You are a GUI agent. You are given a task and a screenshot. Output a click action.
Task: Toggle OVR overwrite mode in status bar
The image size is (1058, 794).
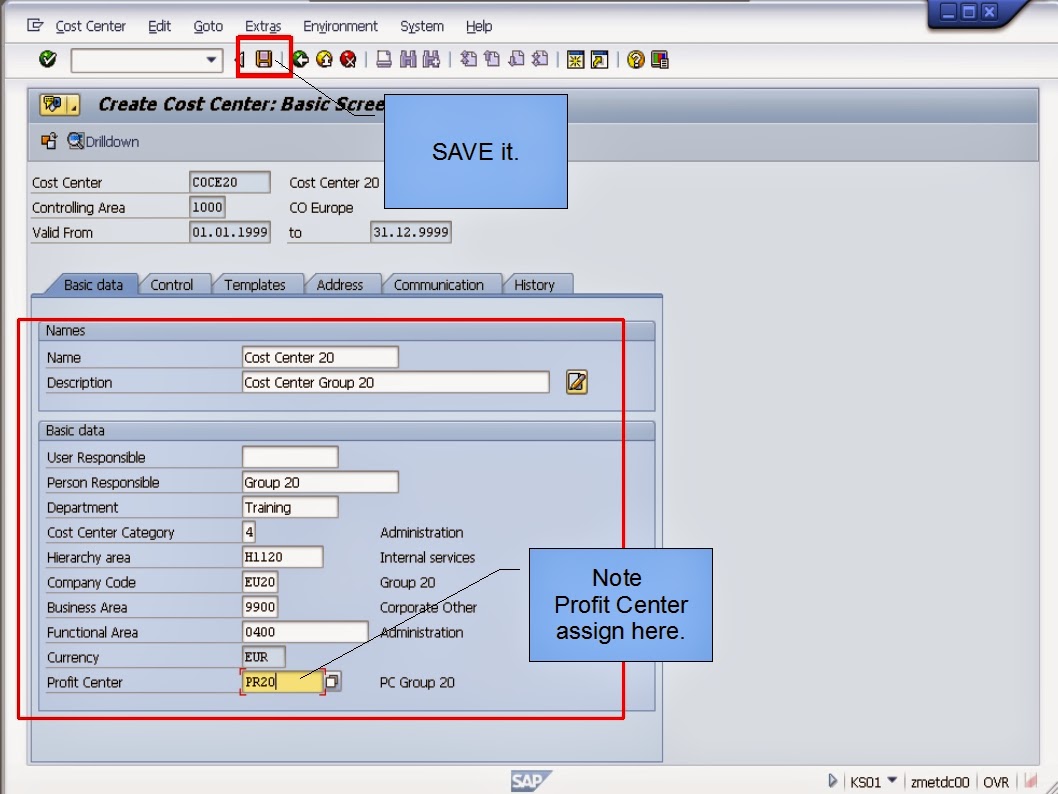pos(995,781)
